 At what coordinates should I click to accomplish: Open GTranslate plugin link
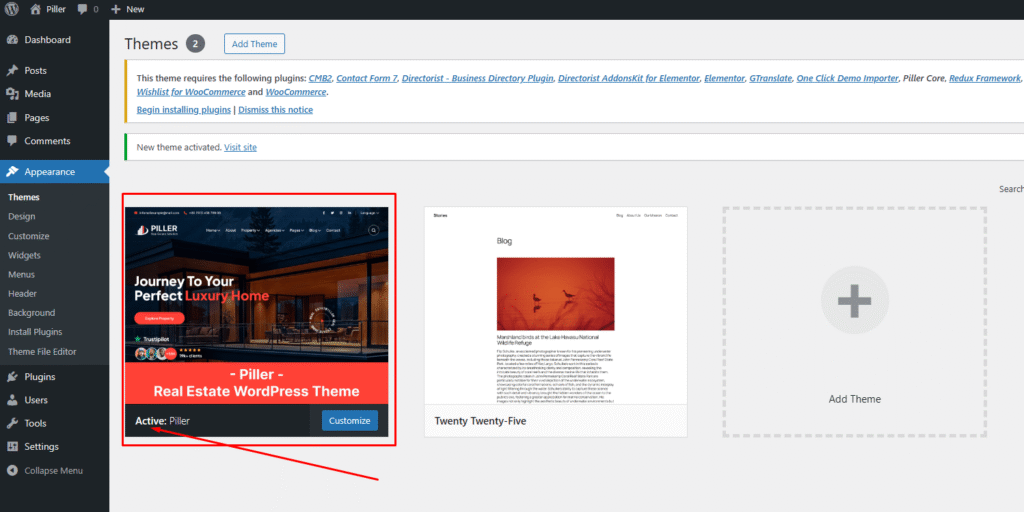pos(770,78)
